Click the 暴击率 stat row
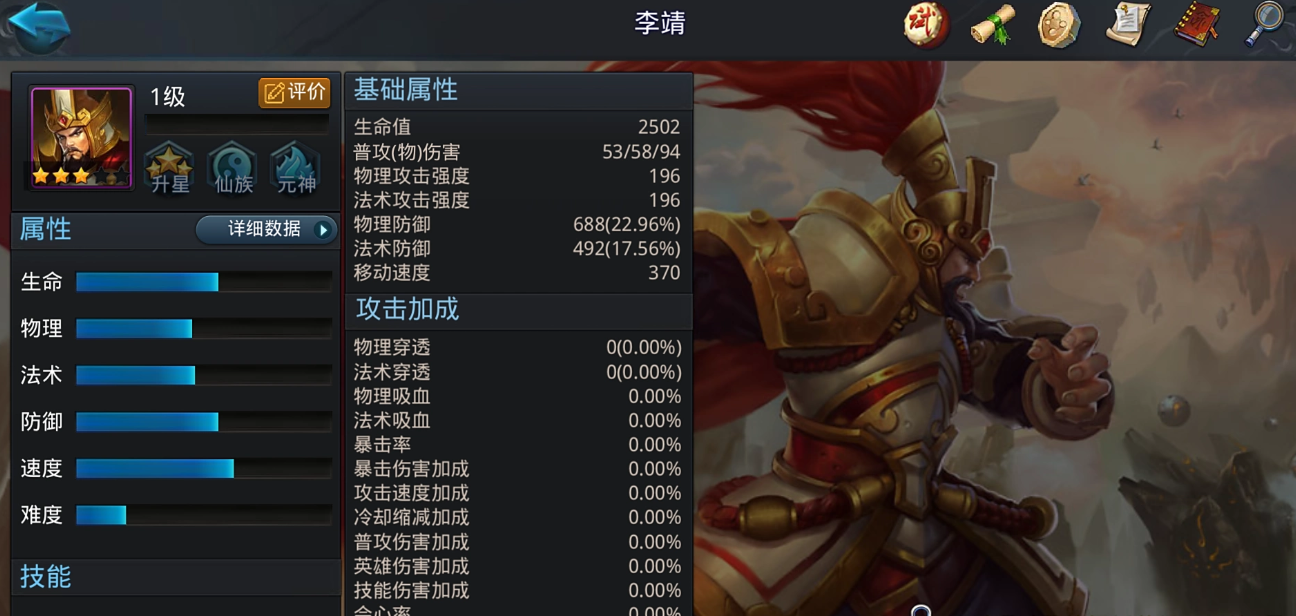This screenshot has width=1296, height=616. click(x=518, y=445)
